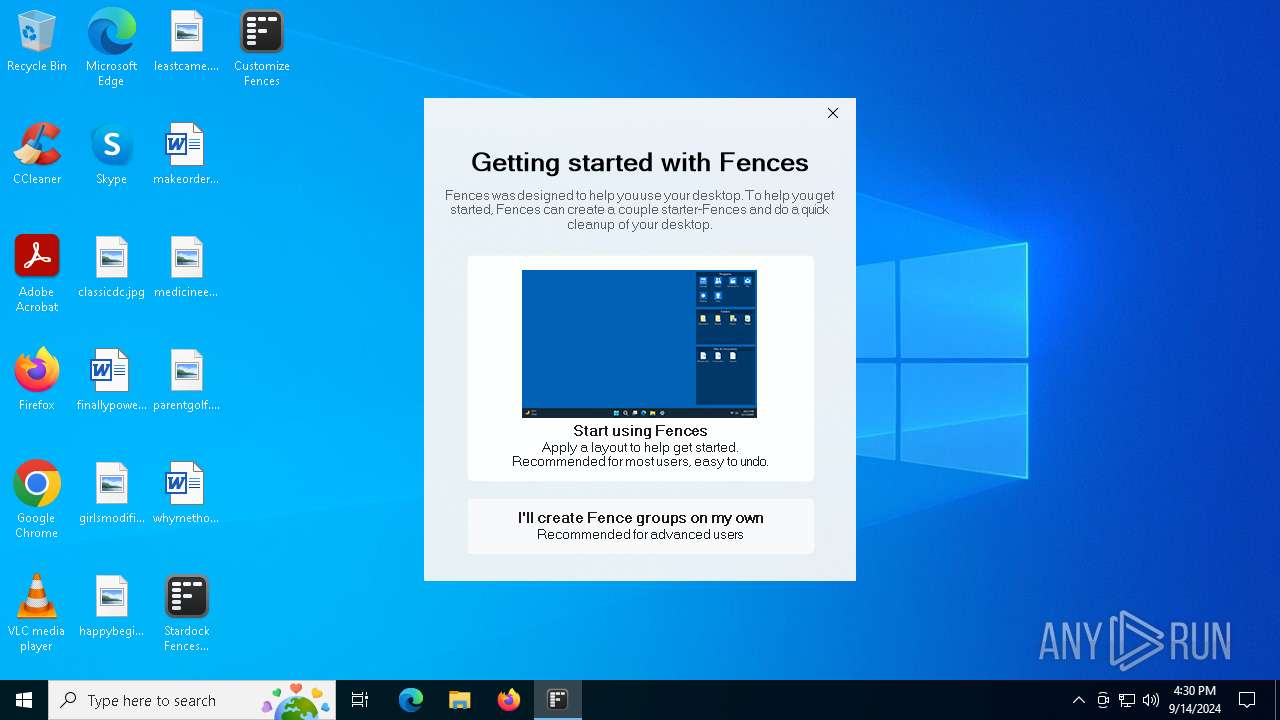
Task: Select the leastcame image file icon
Action: [x=186, y=42]
